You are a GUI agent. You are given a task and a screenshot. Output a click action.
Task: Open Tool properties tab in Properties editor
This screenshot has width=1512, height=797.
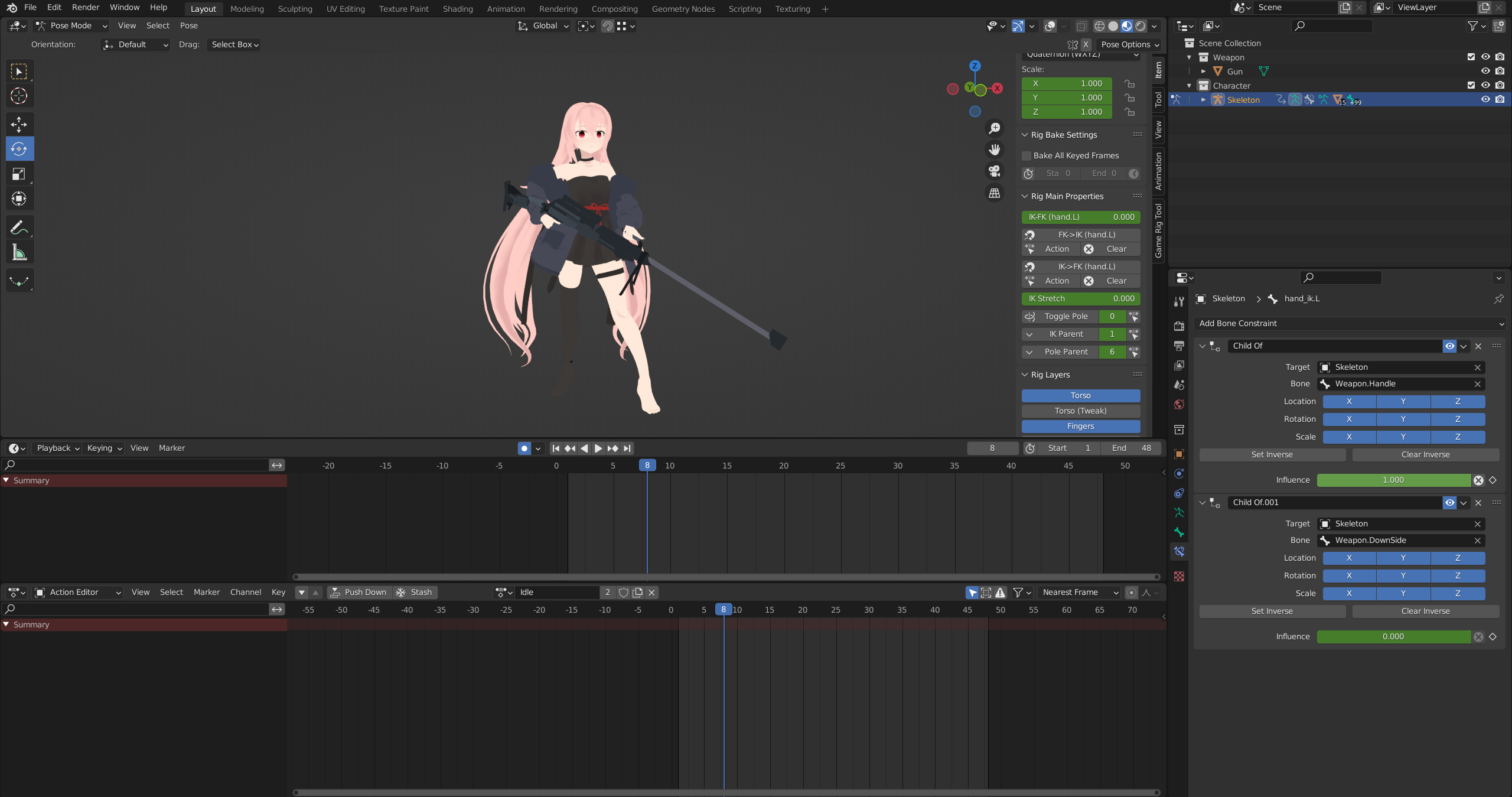[1179, 301]
